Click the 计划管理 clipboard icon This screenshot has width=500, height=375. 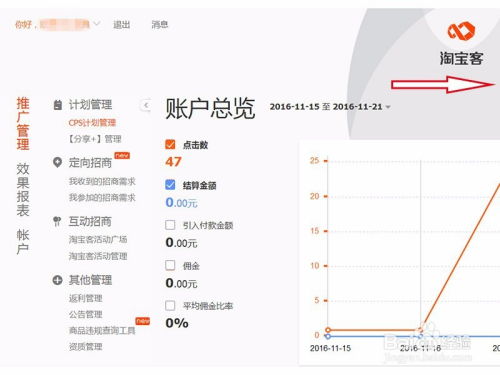point(58,105)
